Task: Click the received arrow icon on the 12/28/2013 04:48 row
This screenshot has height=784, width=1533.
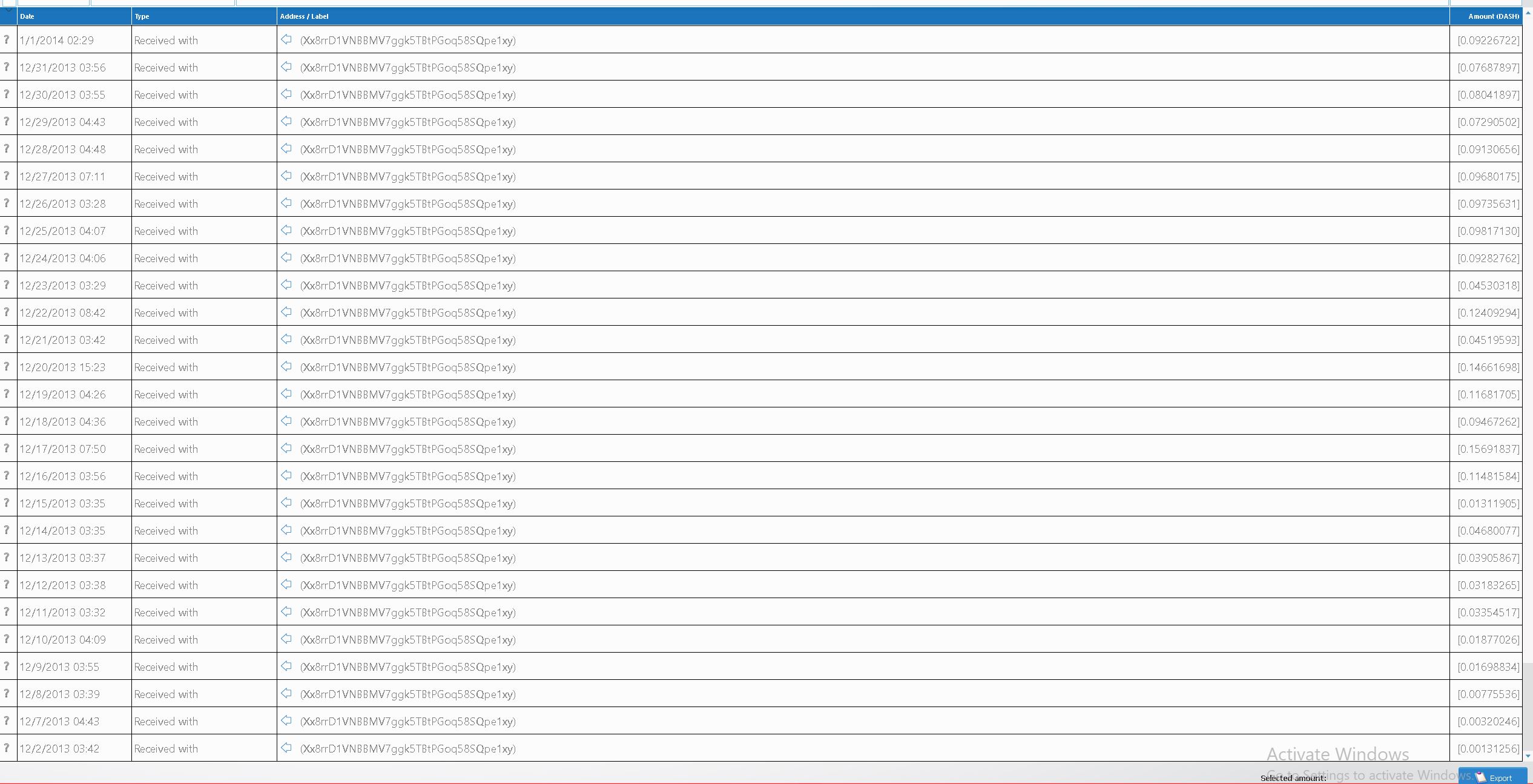Action: [x=286, y=148]
